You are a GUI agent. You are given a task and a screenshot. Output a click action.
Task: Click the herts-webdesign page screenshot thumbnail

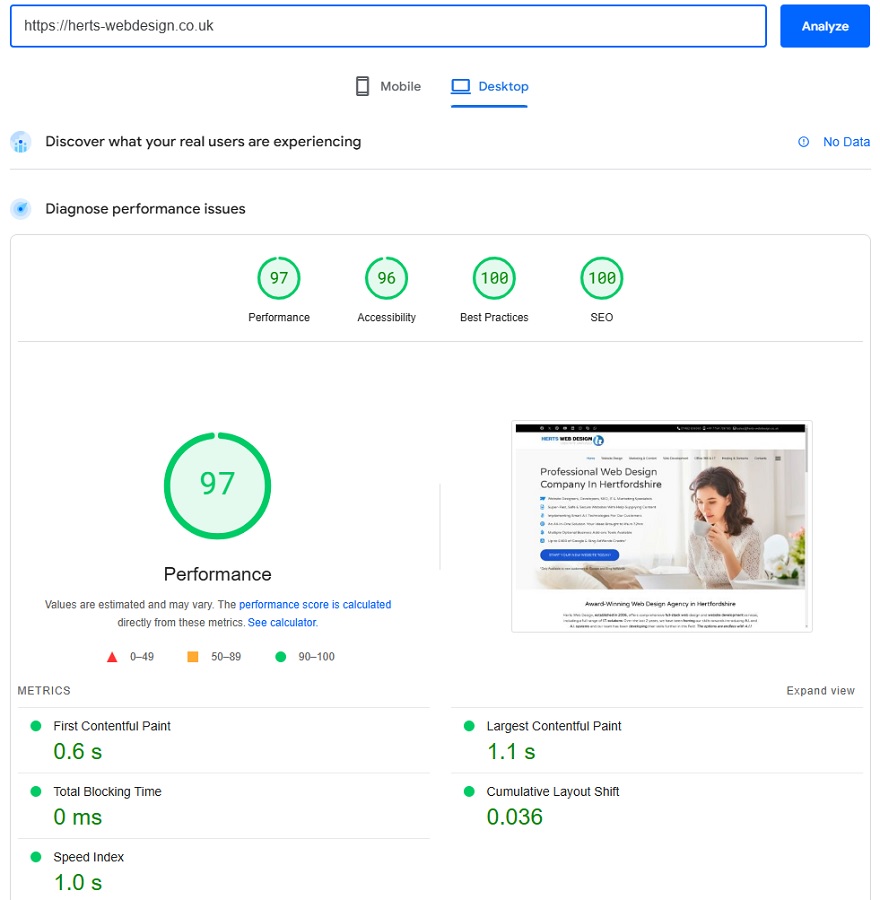point(662,526)
